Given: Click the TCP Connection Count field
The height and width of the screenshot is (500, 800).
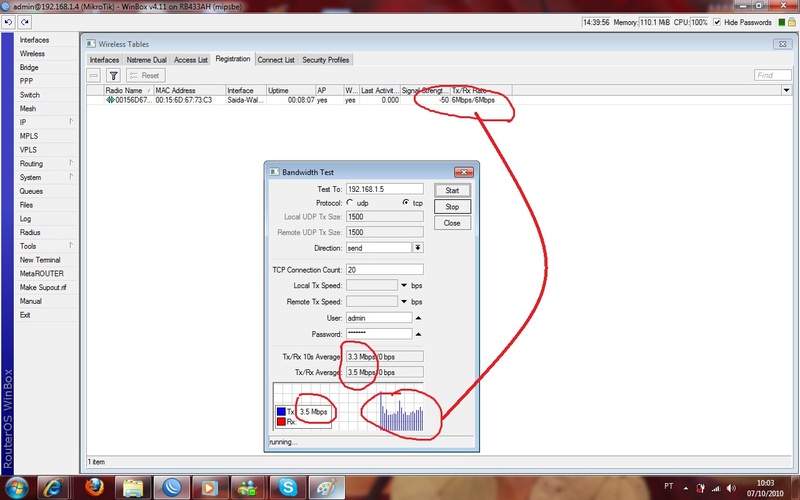Looking at the screenshot, I should pos(385,269).
